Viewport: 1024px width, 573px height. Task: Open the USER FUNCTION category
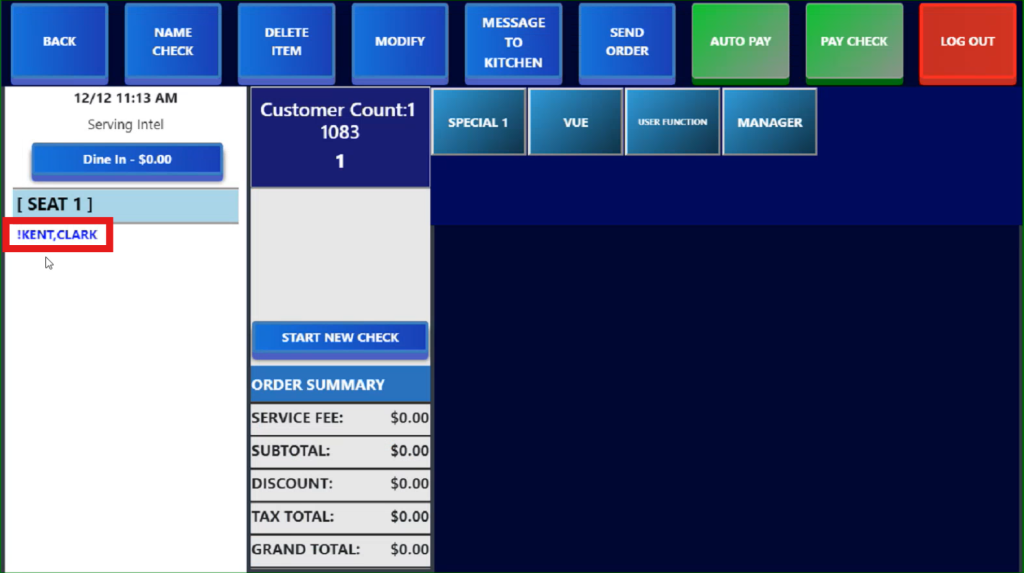tap(672, 122)
